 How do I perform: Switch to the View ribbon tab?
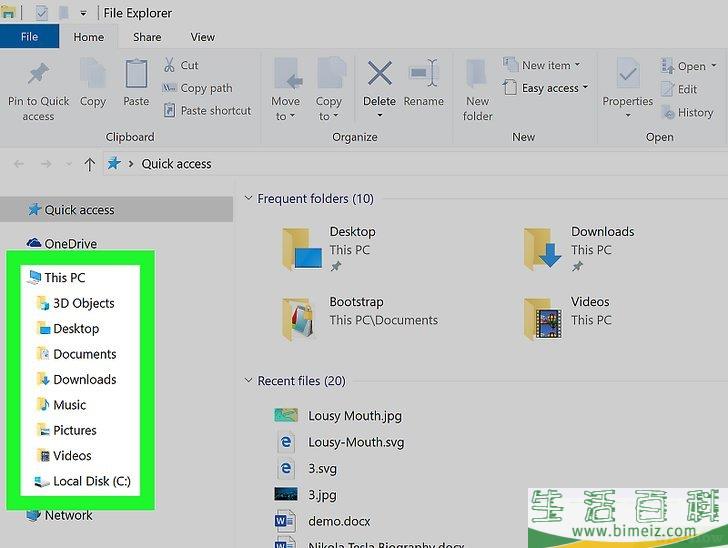point(203,37)
